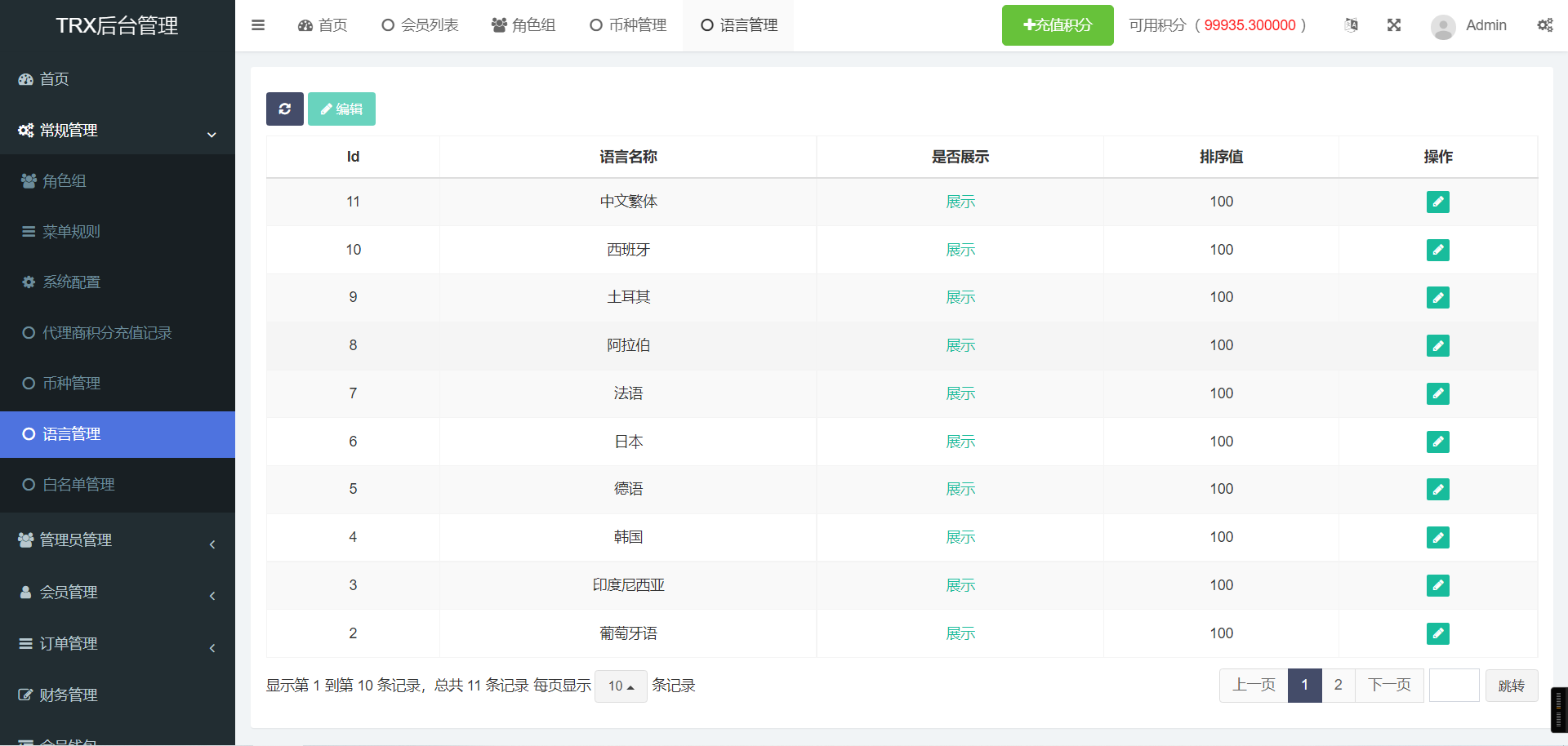
Task: Toggle 展示 status for 韩国 row
Action: 960,537
